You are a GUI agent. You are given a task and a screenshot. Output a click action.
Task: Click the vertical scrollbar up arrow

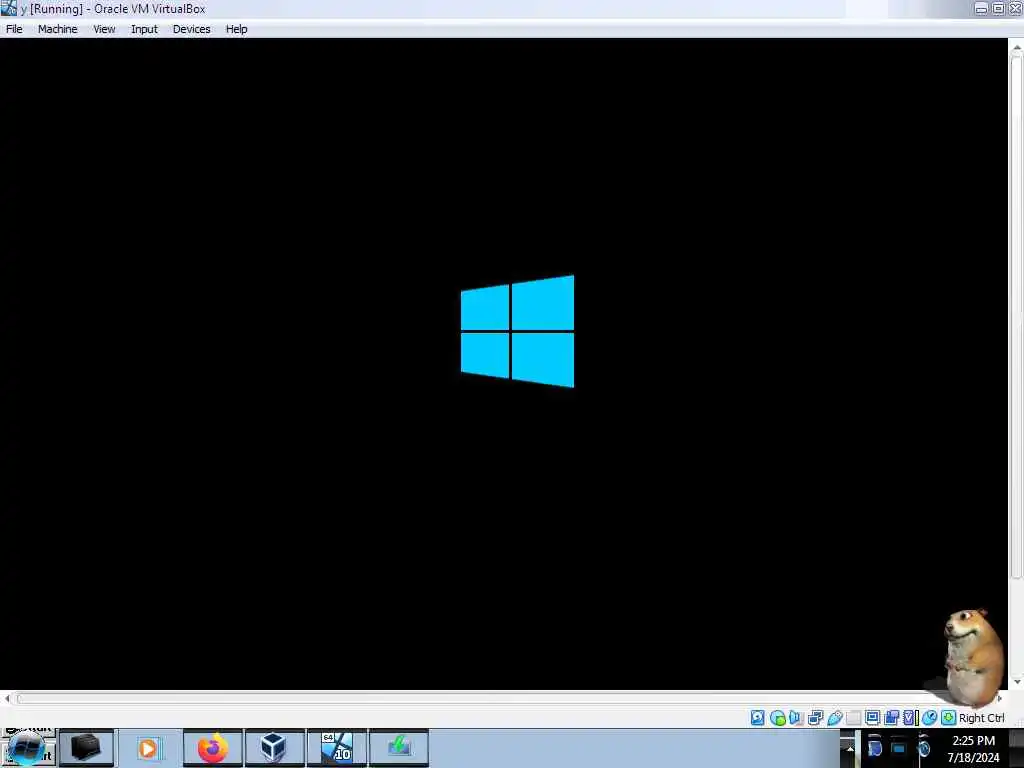[1016, 48]
